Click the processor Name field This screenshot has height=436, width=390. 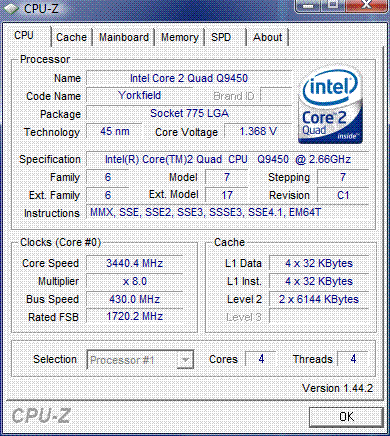pos(189,78)
